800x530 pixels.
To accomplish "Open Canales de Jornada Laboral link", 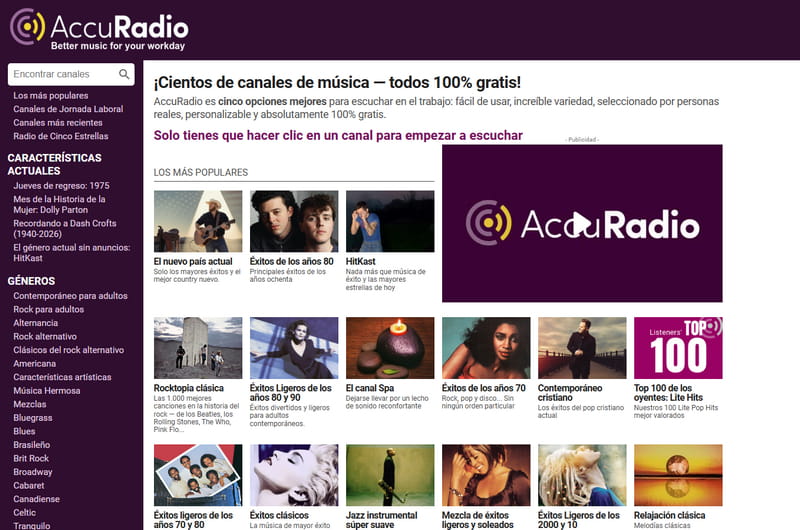I will [68, 109].
